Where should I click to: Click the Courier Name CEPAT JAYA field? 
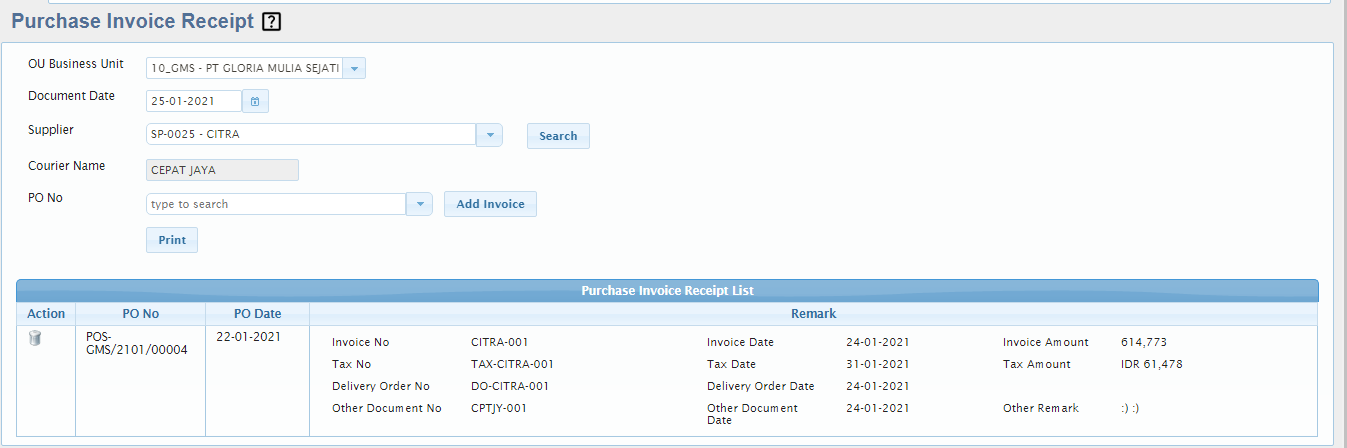point(222,170)
